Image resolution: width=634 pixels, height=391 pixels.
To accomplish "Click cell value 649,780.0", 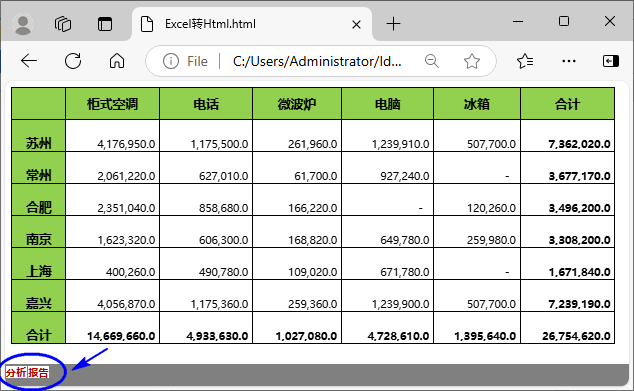I will (404, 240).
